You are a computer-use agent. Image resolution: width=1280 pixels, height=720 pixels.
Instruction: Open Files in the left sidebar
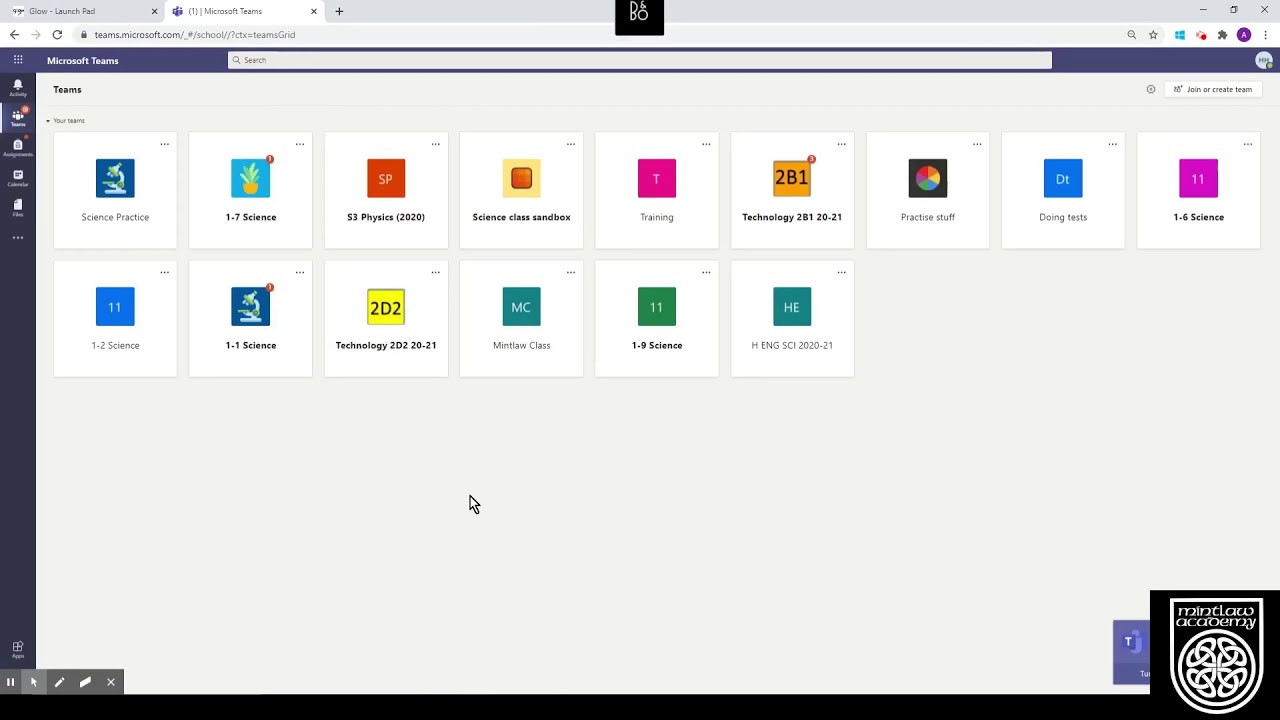(x=18, y=207)
